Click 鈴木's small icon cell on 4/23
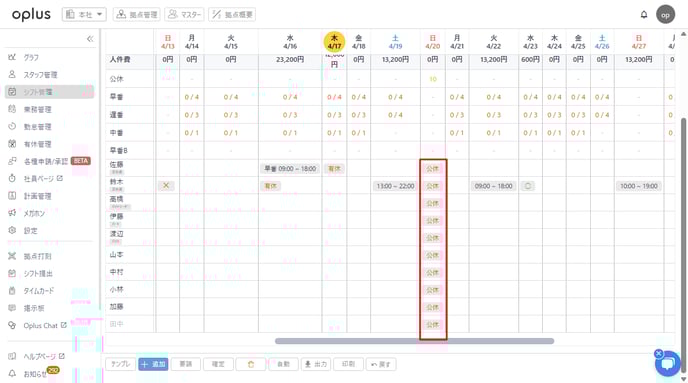 (x=528, y=186)
